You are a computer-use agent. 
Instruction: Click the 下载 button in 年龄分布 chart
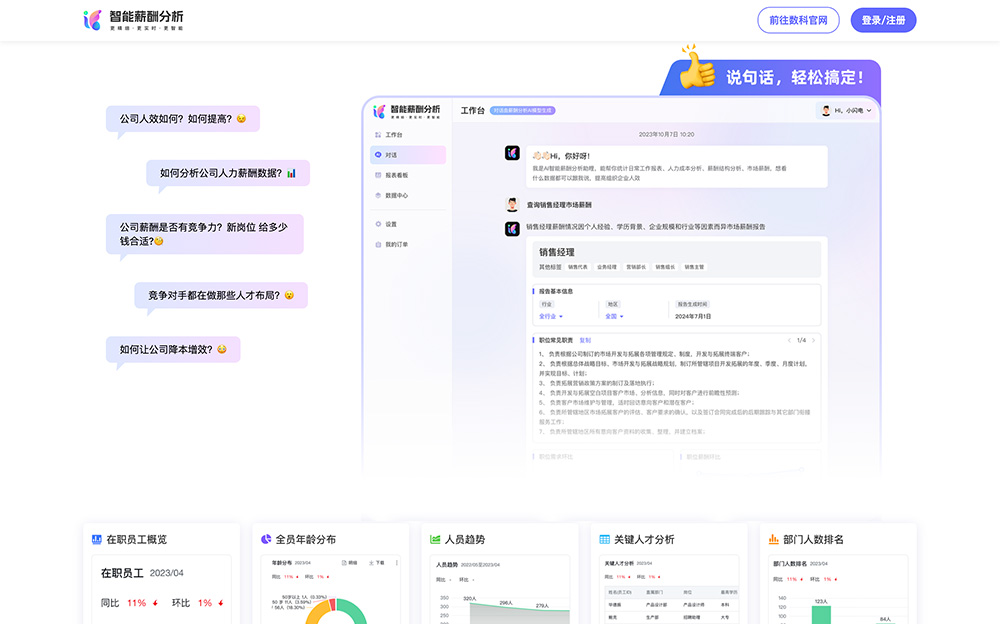coord(377,563)
